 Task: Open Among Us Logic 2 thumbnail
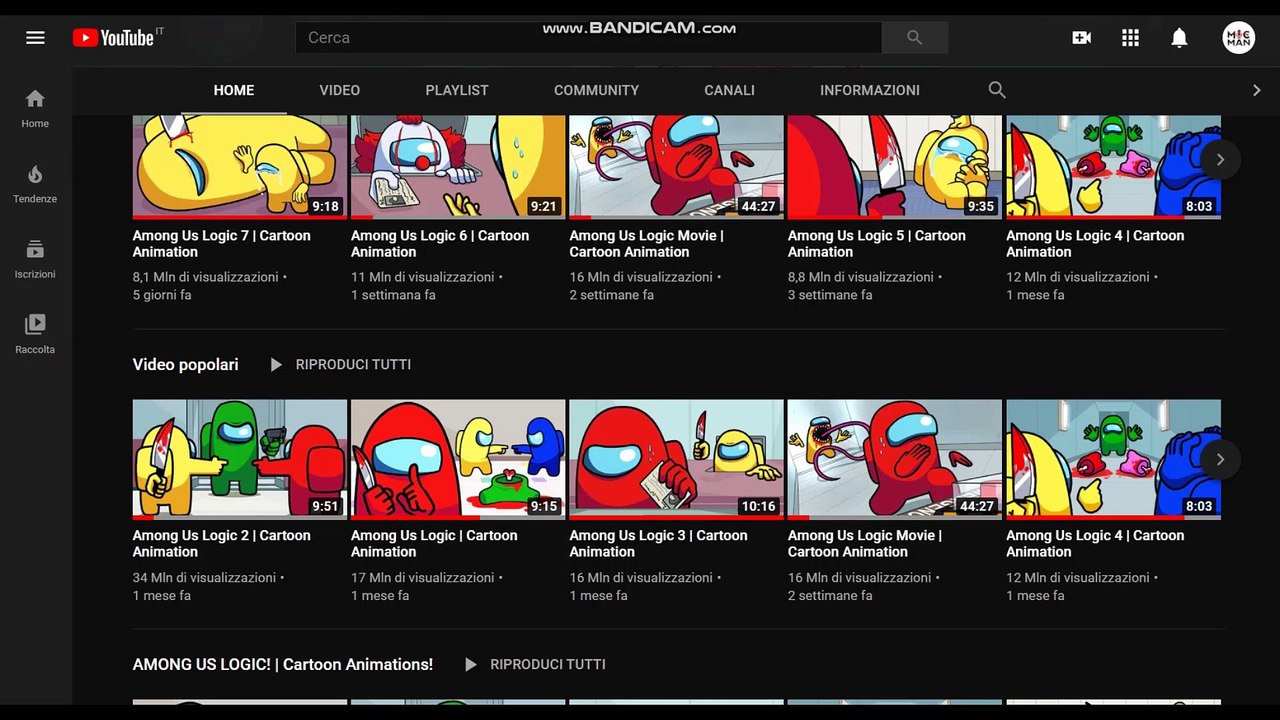(240, 460)
